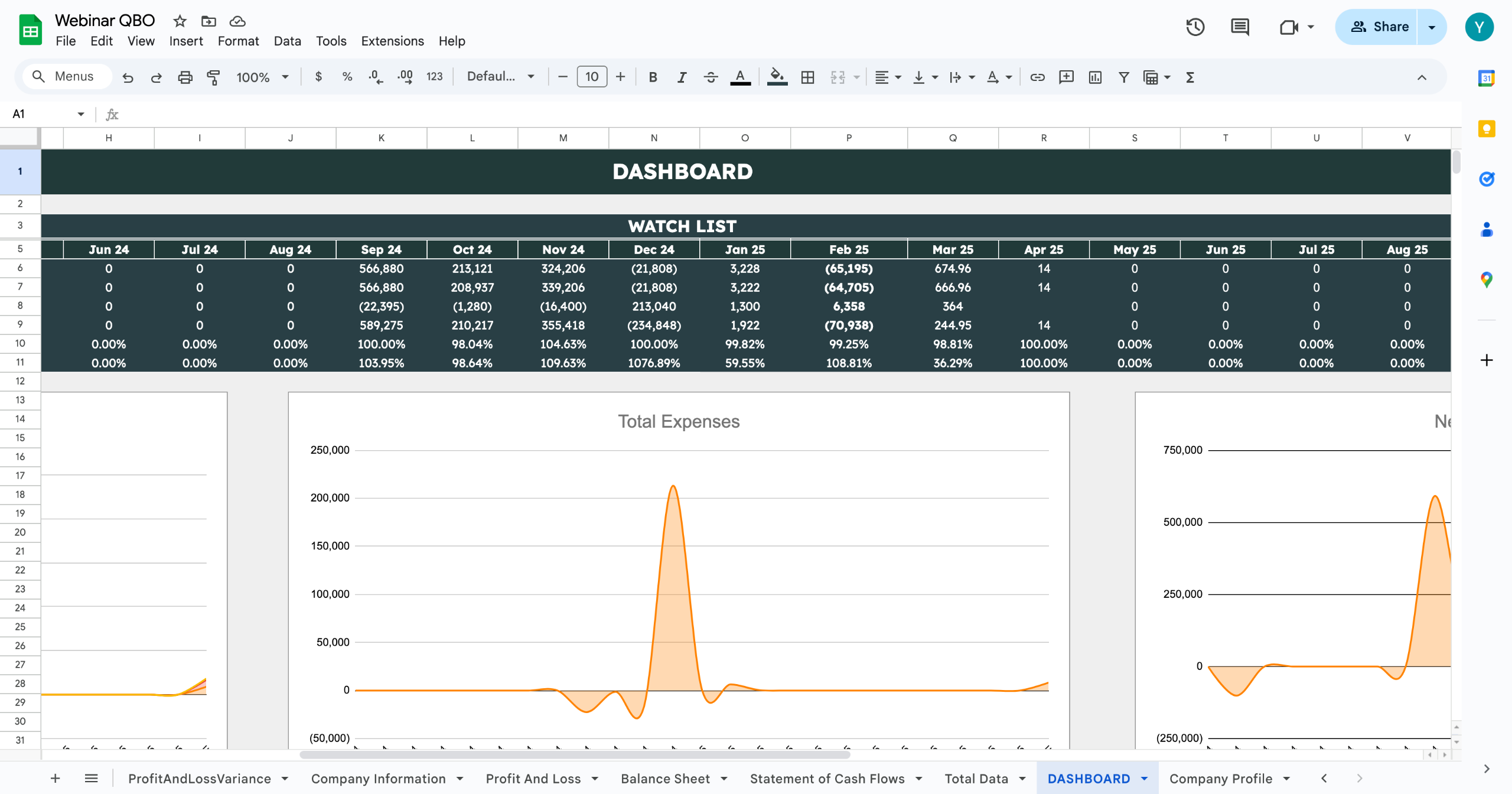Click the font size input field
Image resolution: width=1512 pixels, height=794 pixels.
(x=591, y=77)
